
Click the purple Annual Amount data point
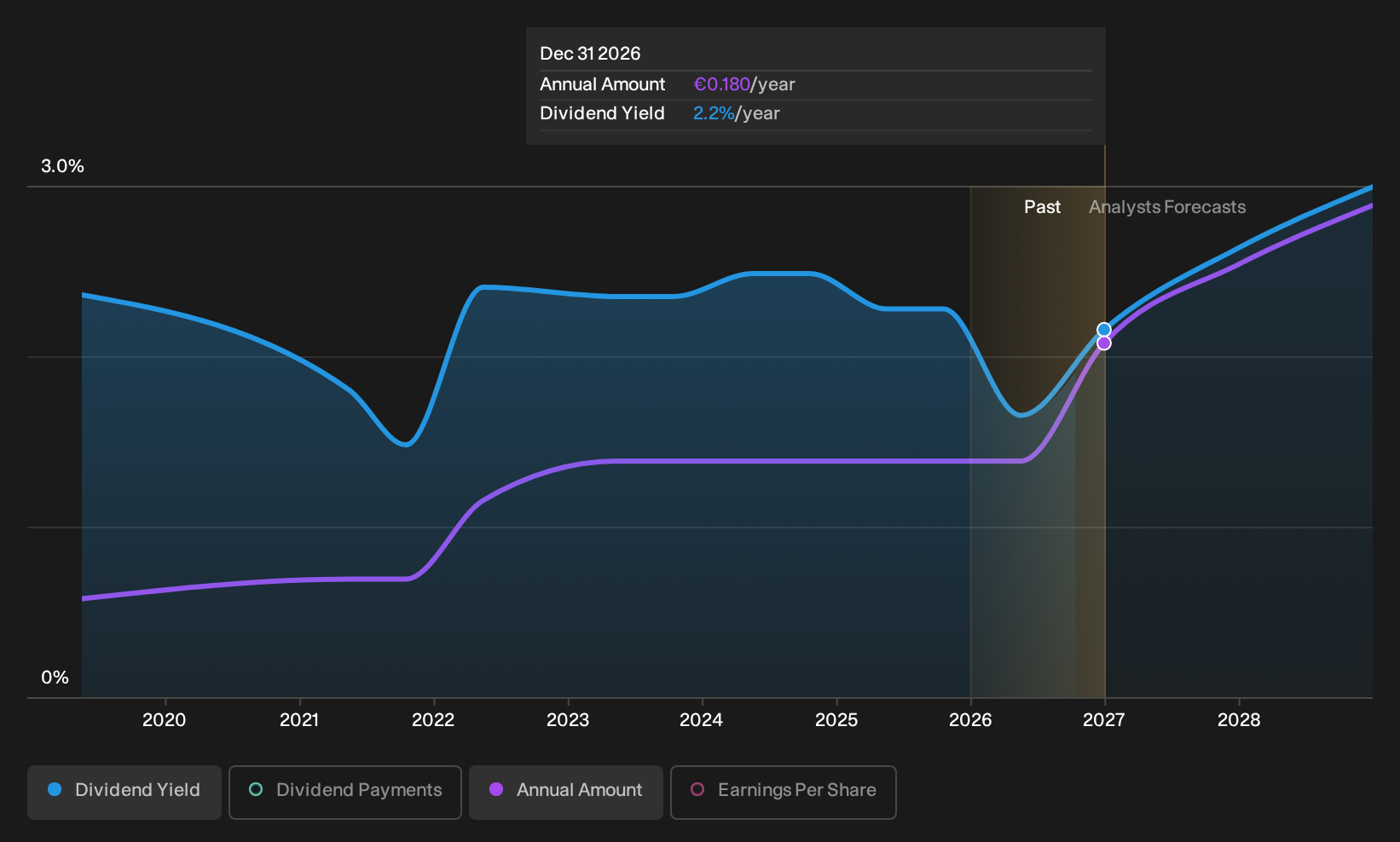(1104, 343)
